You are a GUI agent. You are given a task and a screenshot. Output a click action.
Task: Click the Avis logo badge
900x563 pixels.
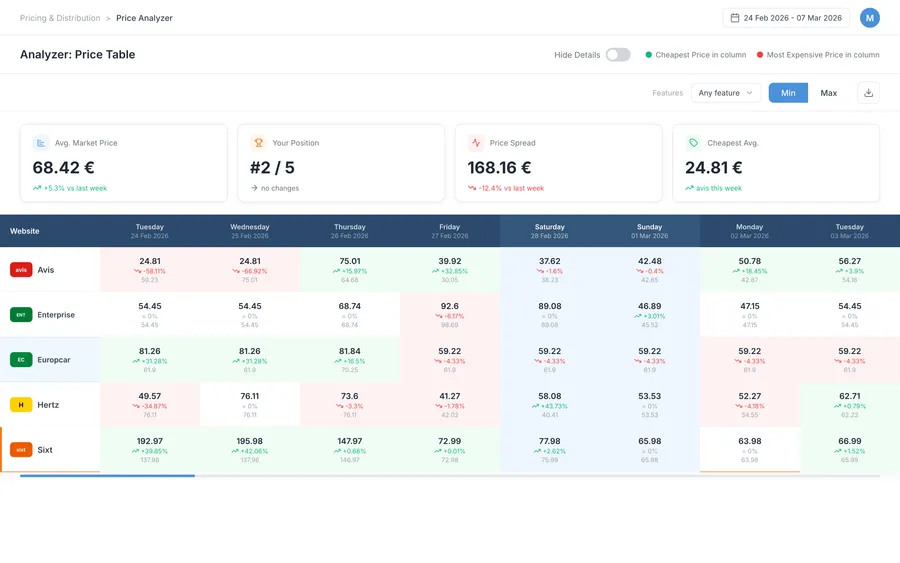click(21, 270)
